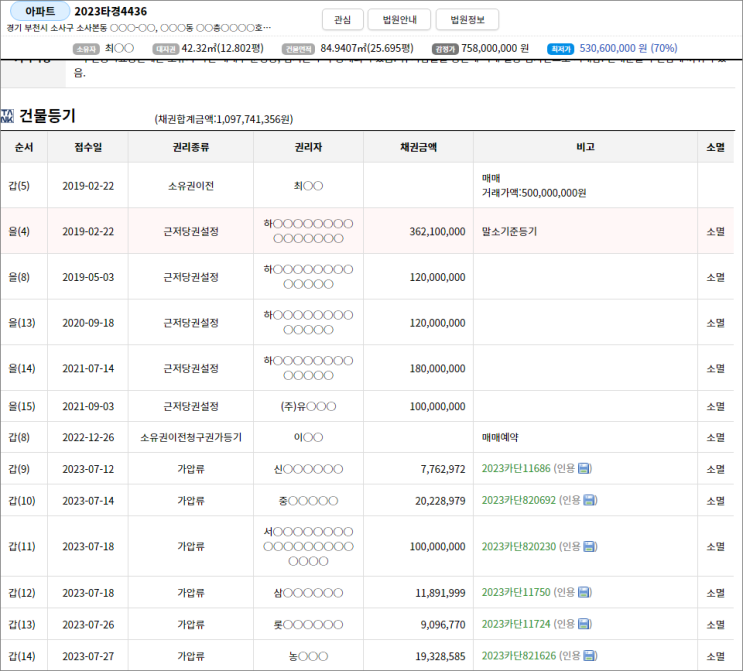This screenshot has width=743, height=671.
Task: Click the 권리종류 column header
Action: click(x=190, y=146)
